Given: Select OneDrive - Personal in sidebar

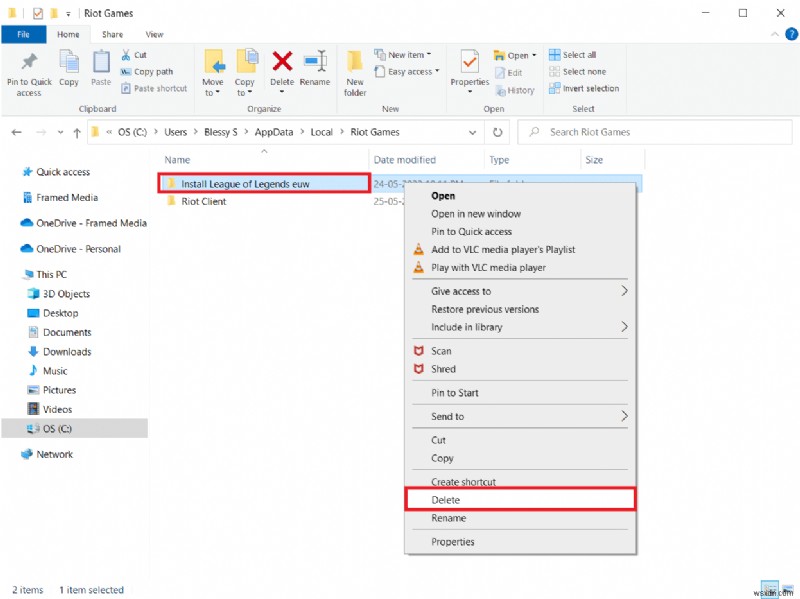Looking at the screenshot, I should pyautogui.click(x=78, y=249).
